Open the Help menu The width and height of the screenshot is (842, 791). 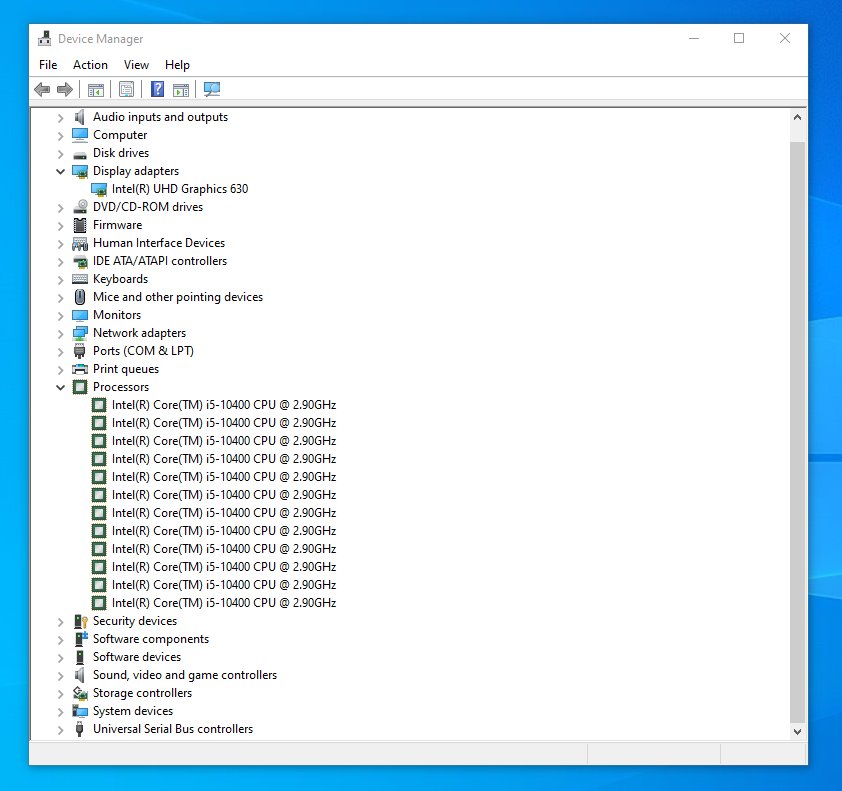pos(177,64)
